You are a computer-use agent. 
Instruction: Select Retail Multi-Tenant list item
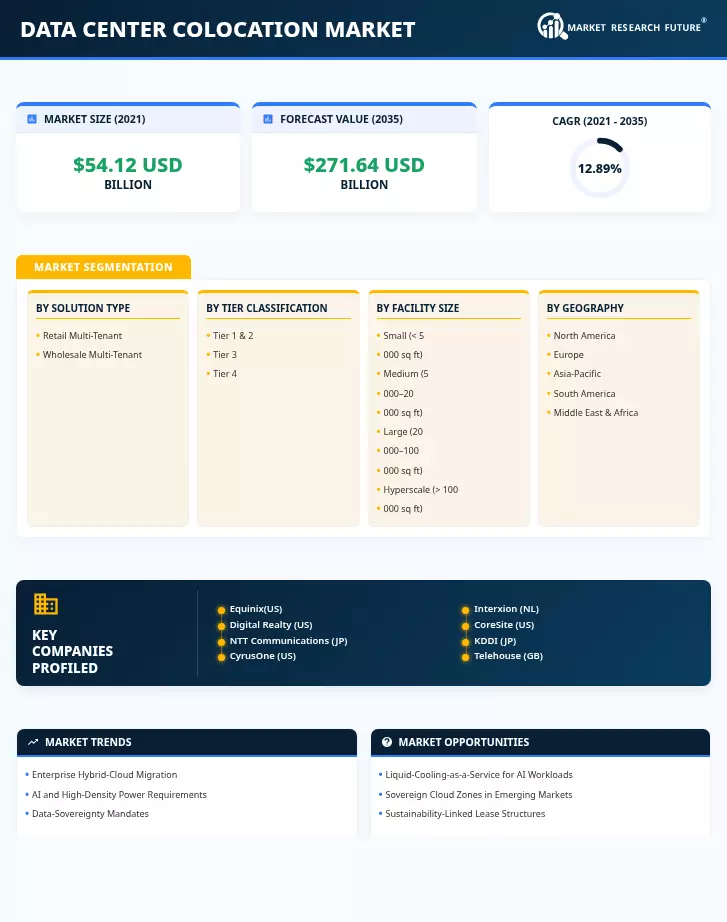82,336
